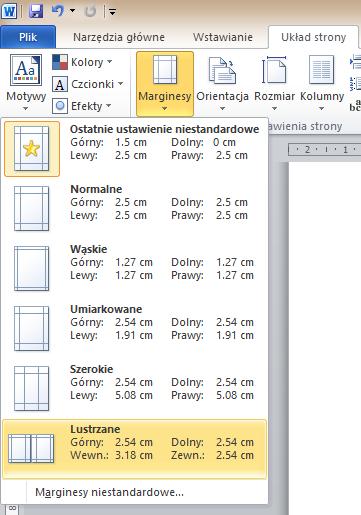The height and width of the screenshot is (515, 361).
Task: Choose Ostatnie ustawienie niestandardowe margin preset
Action: [x=135, y=149]
